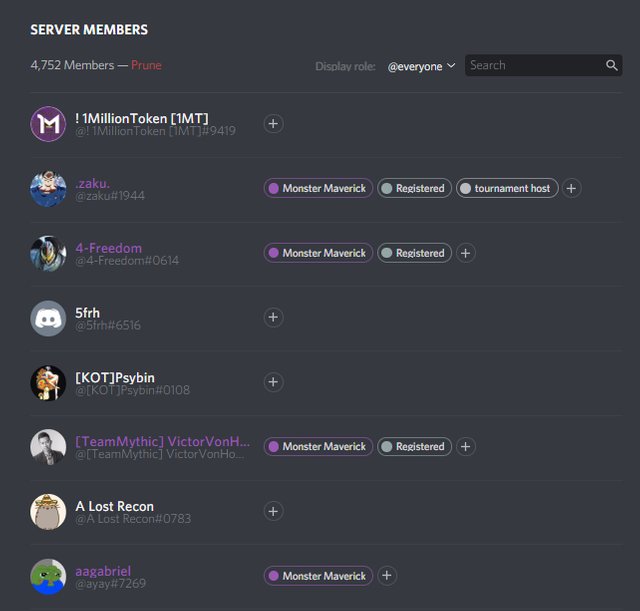Remove tournament host role from .zaku.
The image size is (640, 611).
tap(465, 188)
